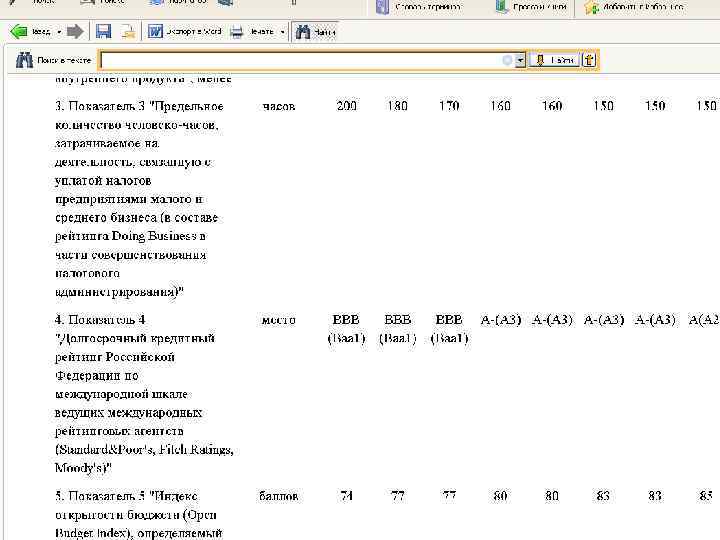
Task: Click the green Back arrow
Action: [18, 32]
